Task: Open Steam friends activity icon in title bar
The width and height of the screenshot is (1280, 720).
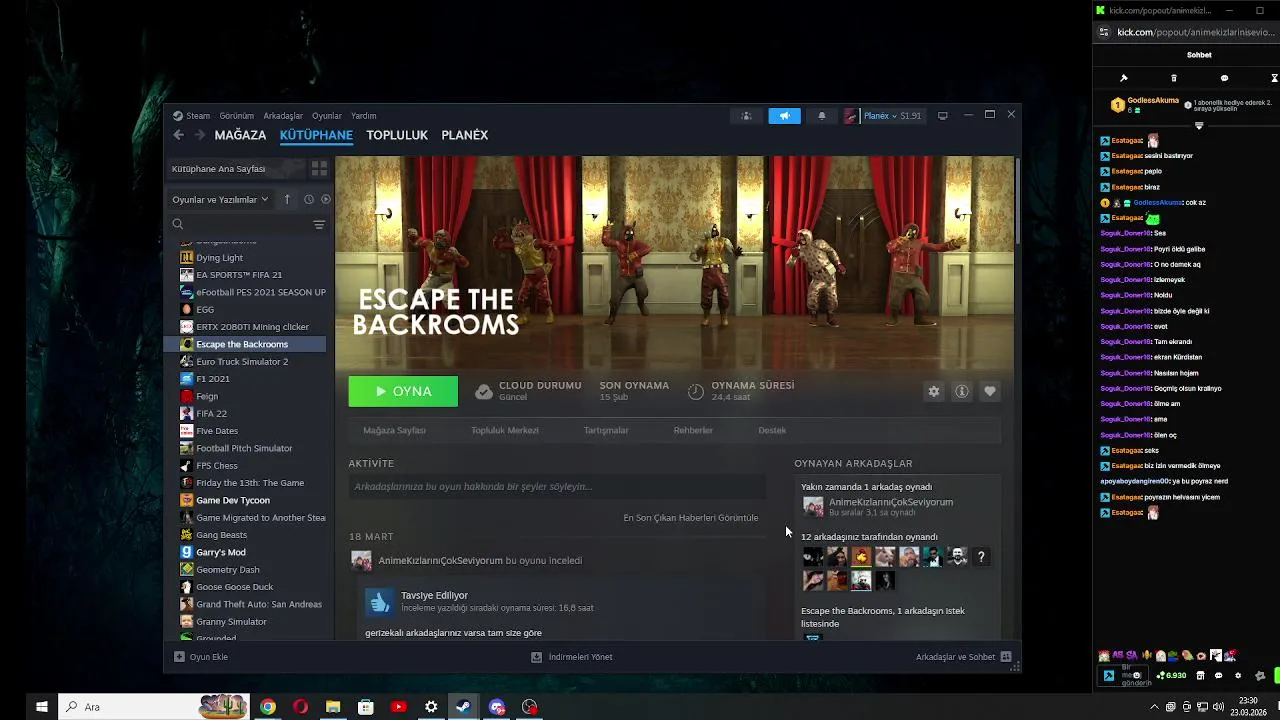Action: tap(746, 116)
